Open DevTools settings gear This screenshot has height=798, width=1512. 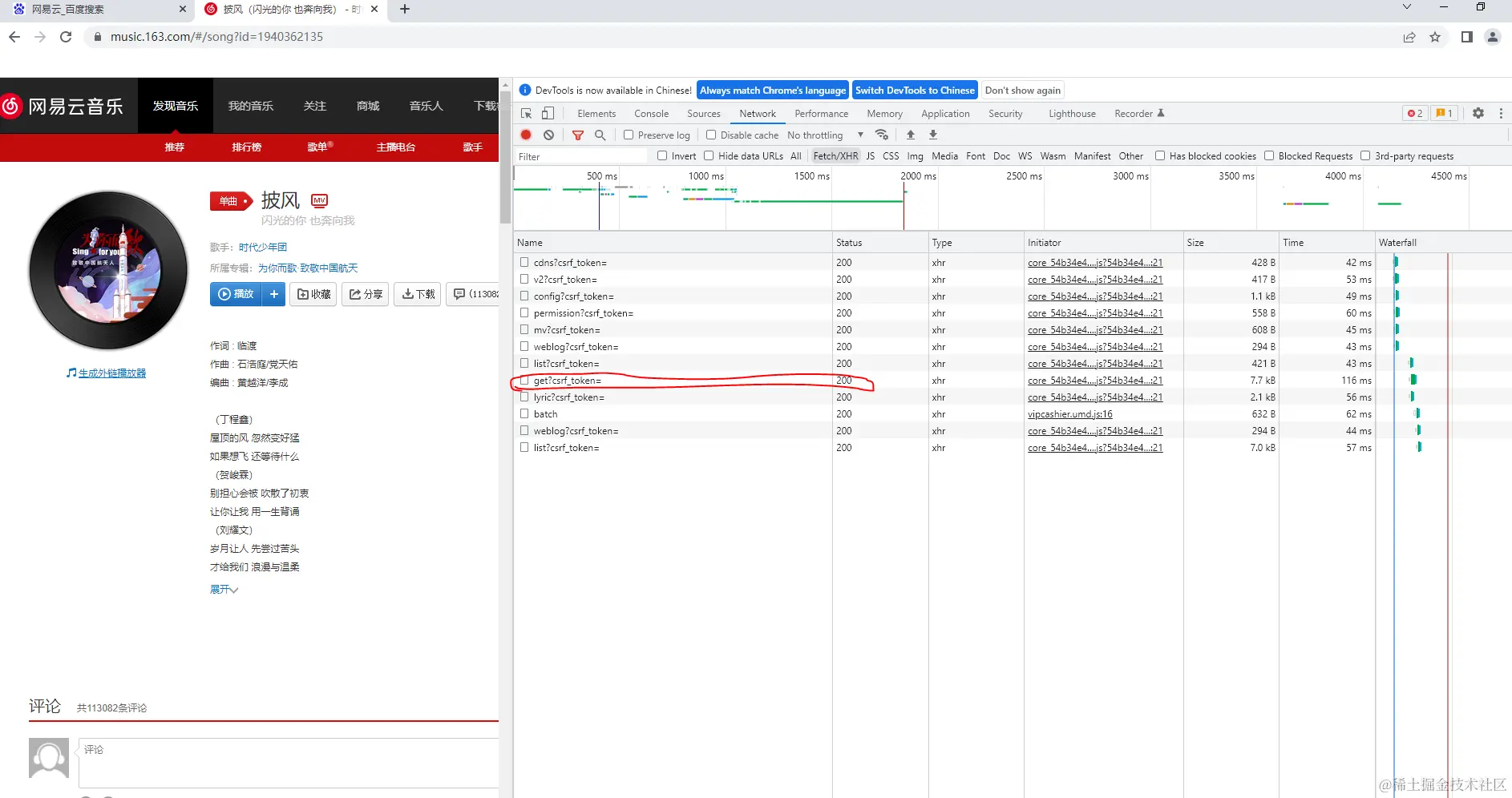point(1478,113)
